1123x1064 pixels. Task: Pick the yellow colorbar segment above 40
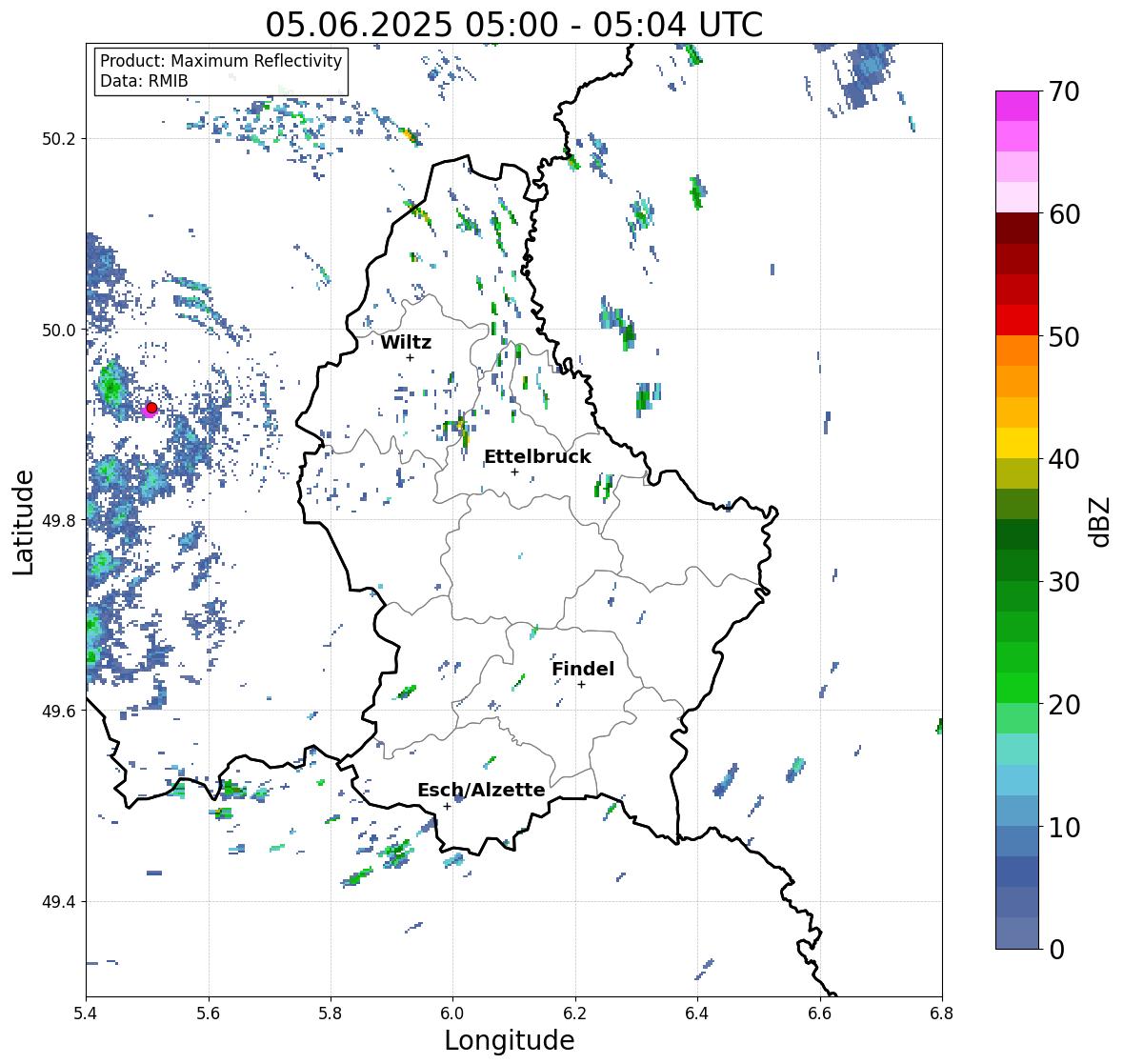1017,443
